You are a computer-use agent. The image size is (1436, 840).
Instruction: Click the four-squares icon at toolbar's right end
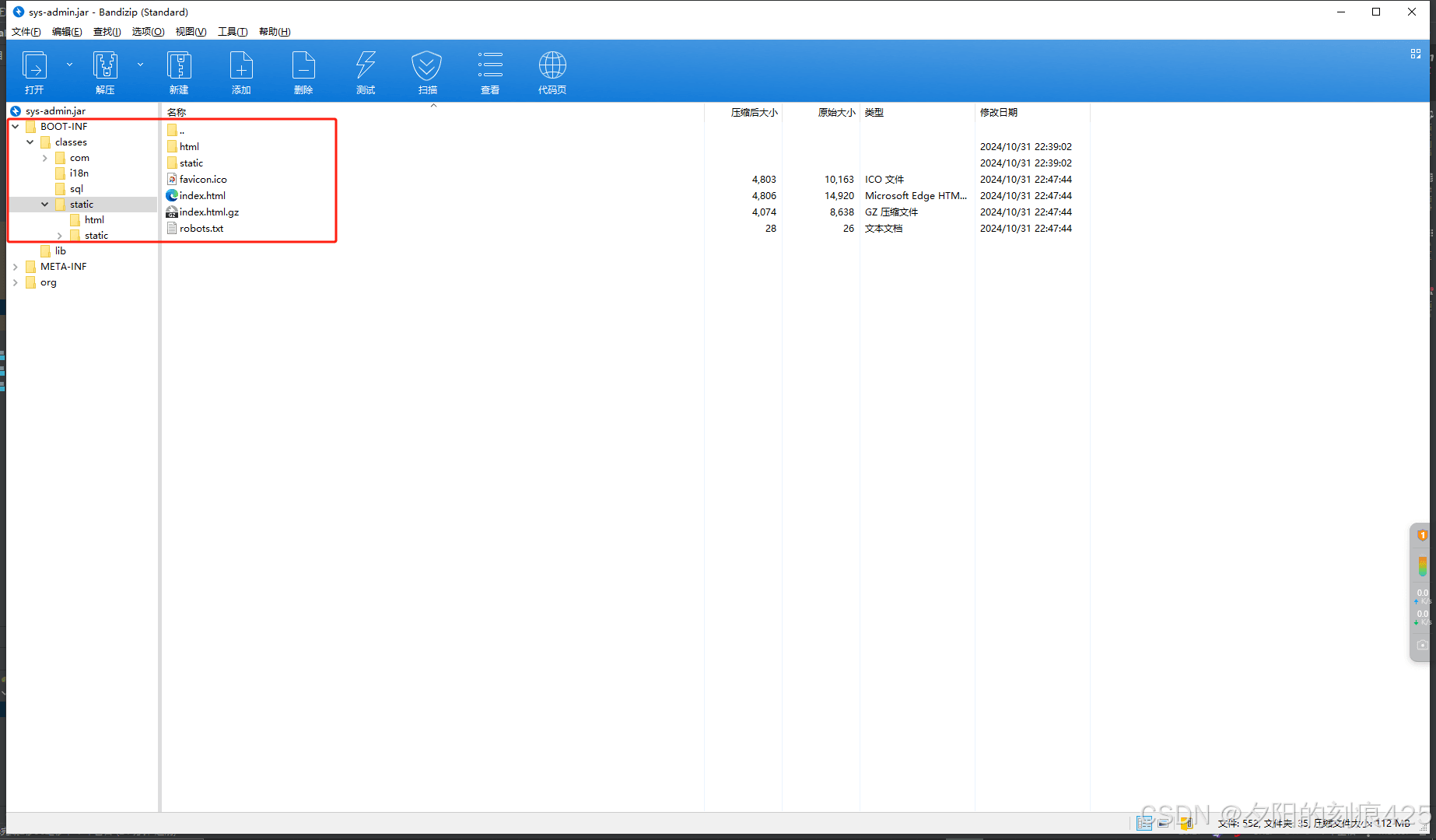1416,54
